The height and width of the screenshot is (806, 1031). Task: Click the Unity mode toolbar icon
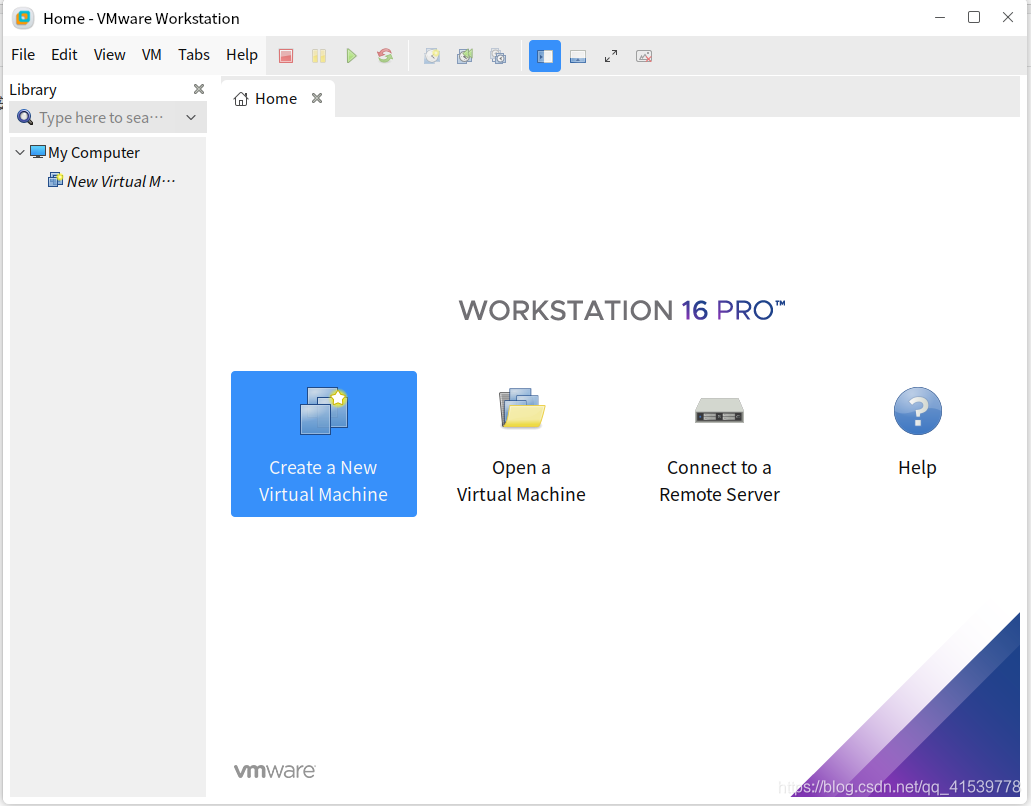tap(644, 57)
